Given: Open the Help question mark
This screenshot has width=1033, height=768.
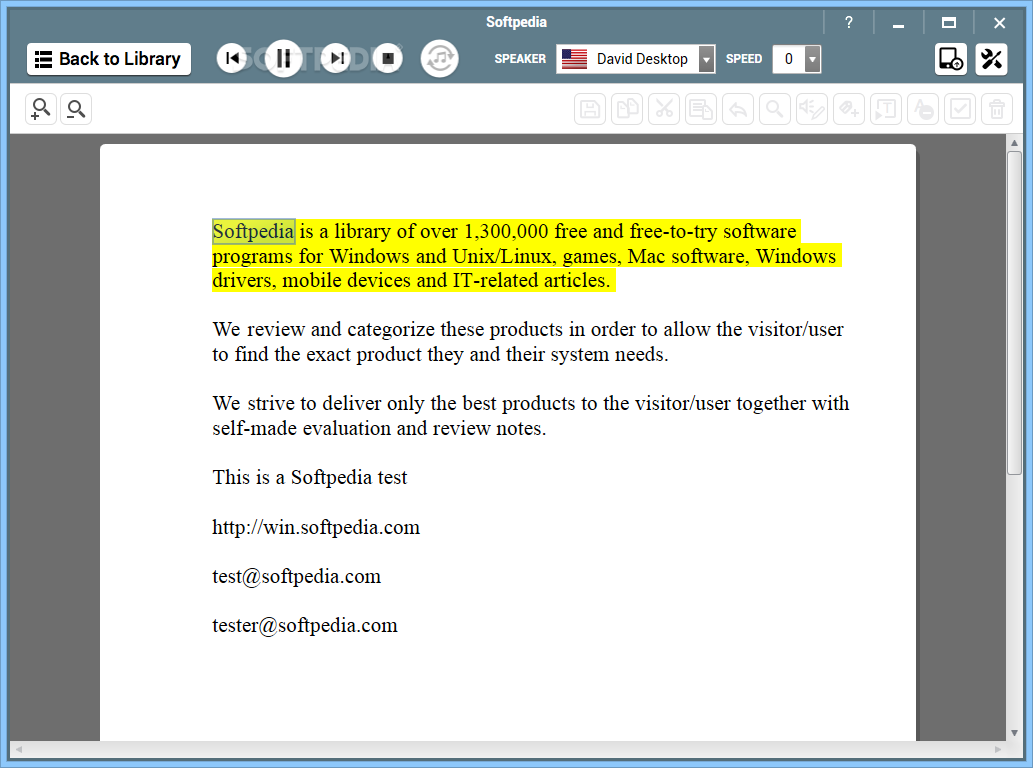Looking at the screenshot, I should (x=849, y=23).
